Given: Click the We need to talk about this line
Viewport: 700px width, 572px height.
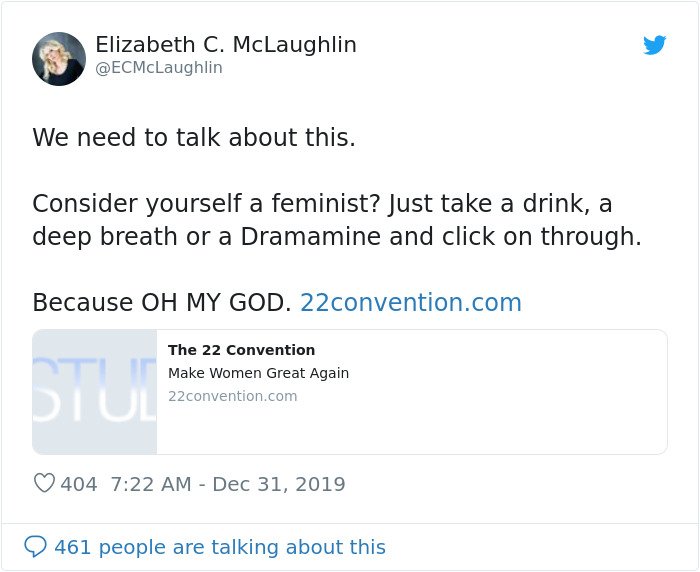Looking at the screenshot, I should tap(194, 138).
